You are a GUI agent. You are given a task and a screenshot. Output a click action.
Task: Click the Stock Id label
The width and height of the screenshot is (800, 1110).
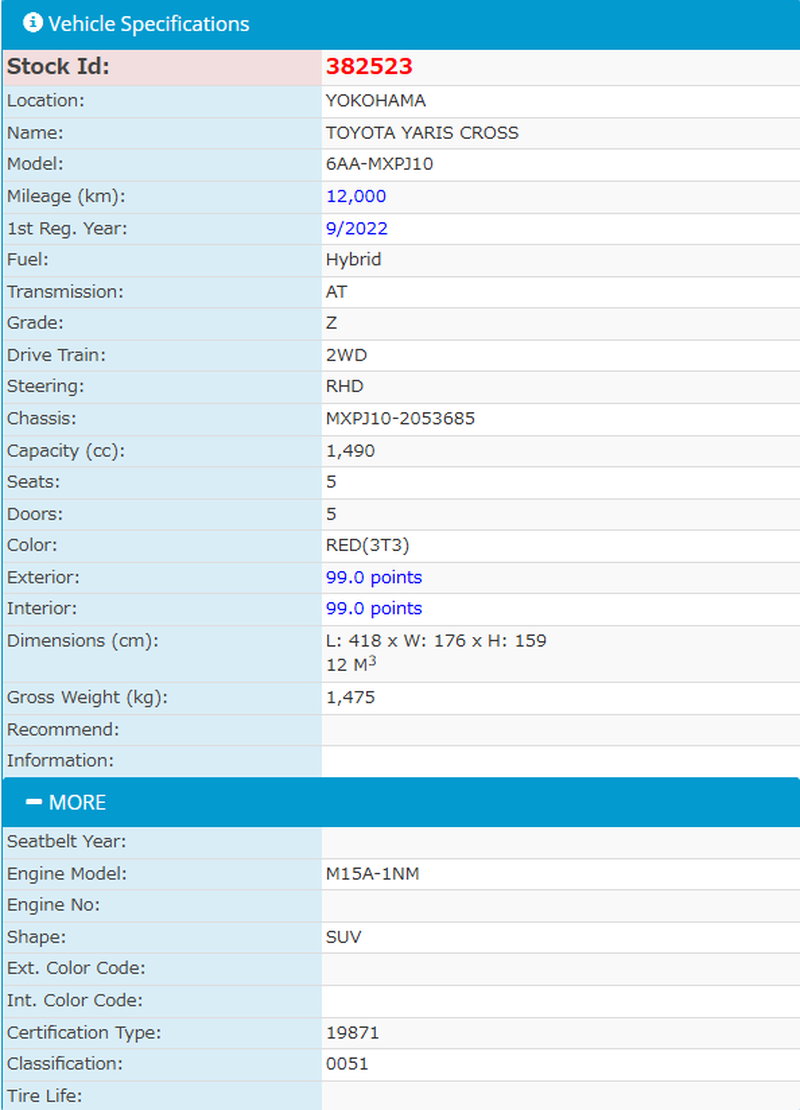click(x=58, y=67)
